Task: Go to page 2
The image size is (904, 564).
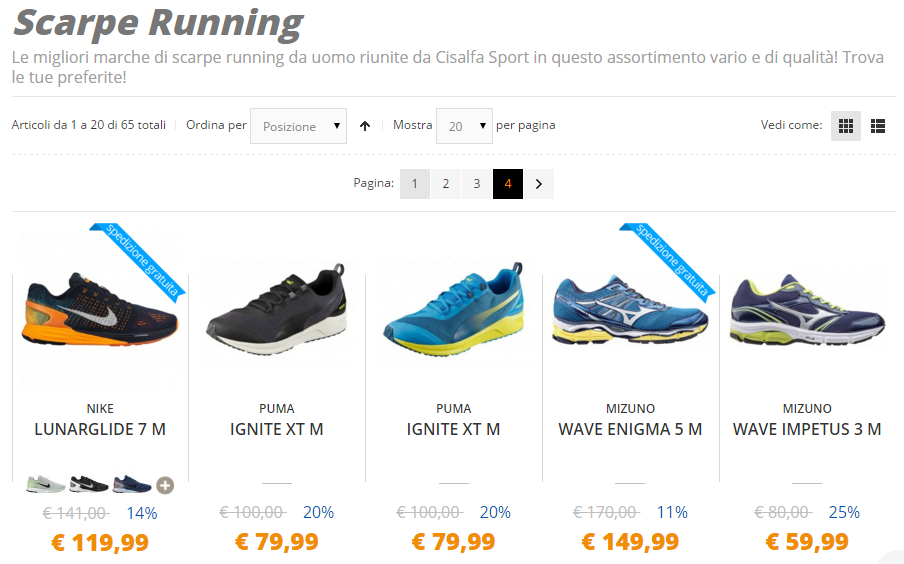Action: click(x=446, y=184)
